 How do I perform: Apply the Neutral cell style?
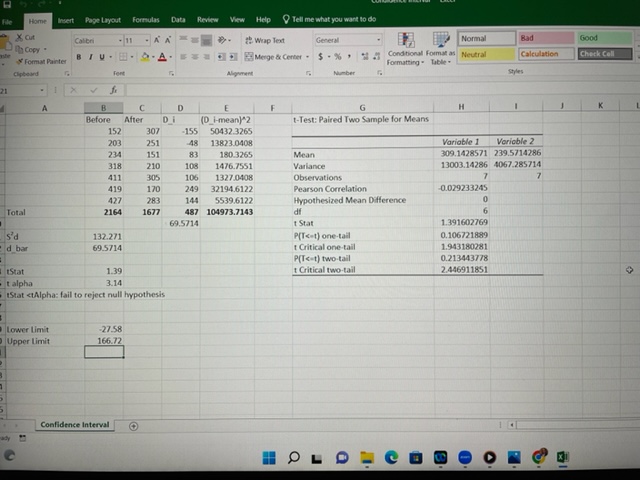486,54
